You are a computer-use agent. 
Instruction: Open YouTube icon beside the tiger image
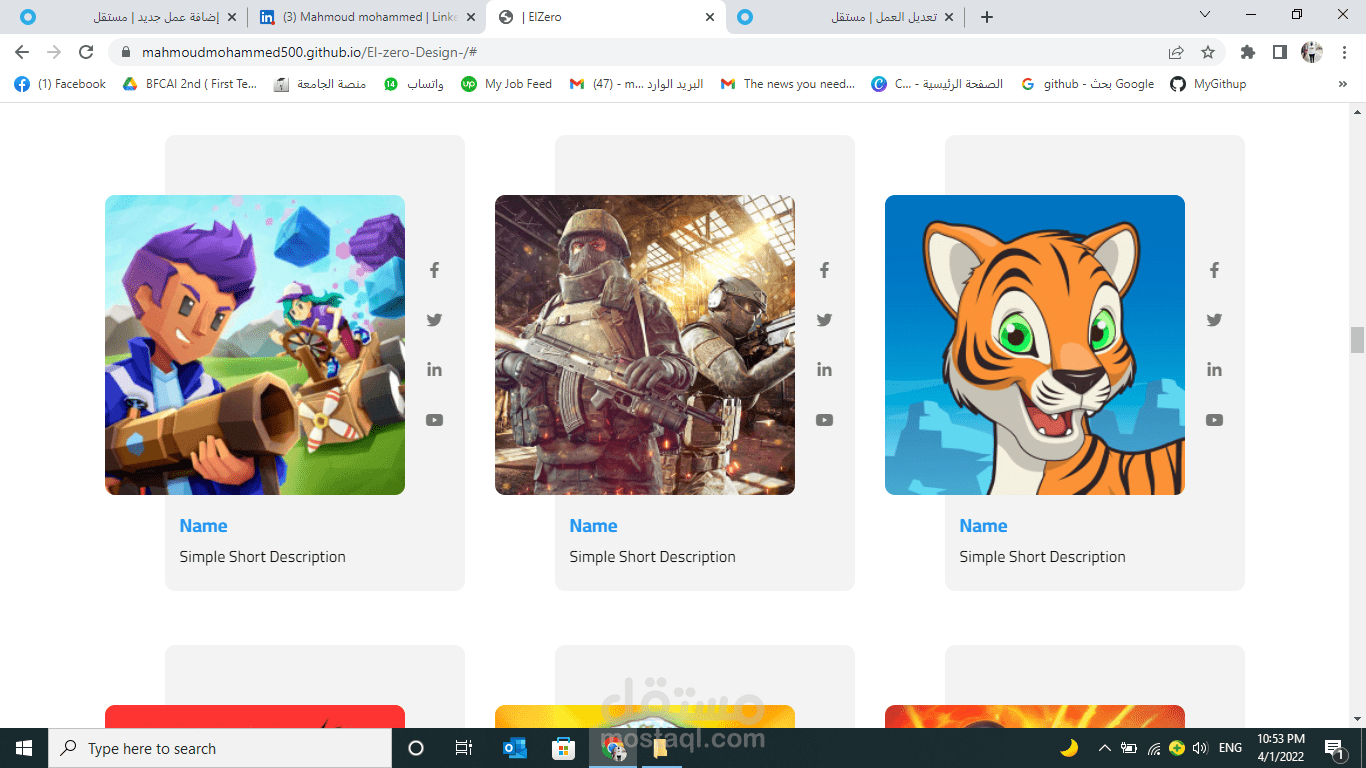1214,420
